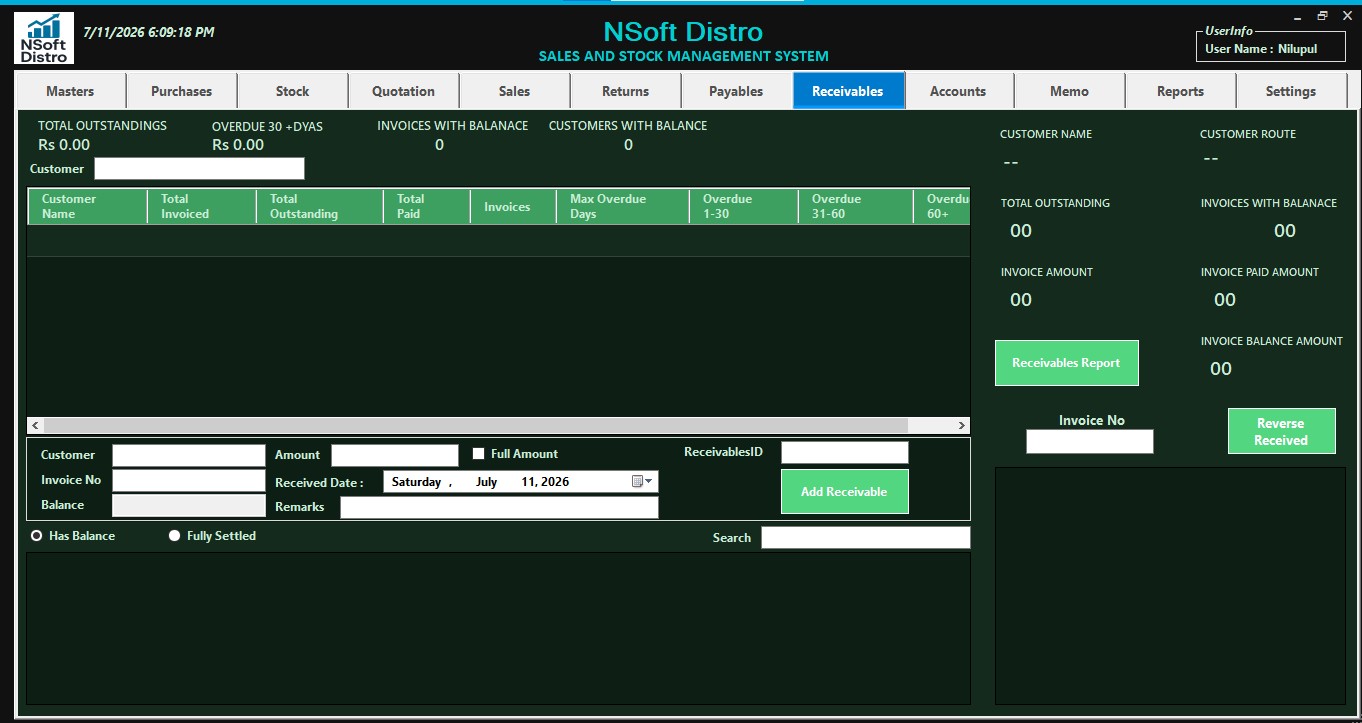Click the 'TOTAL OUTSTANDINGS' summary label
Viewport: 1362px width, 723px height.
click(102, 126)
